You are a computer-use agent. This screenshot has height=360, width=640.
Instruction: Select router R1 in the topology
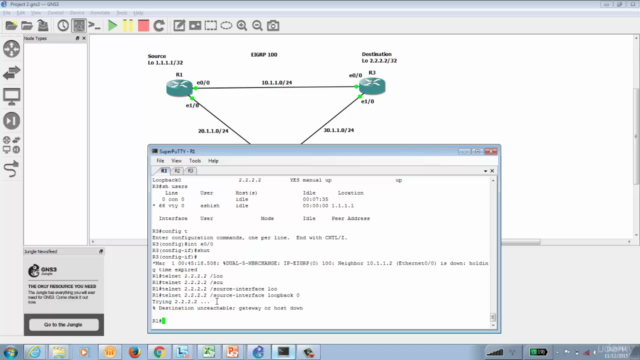179,88
